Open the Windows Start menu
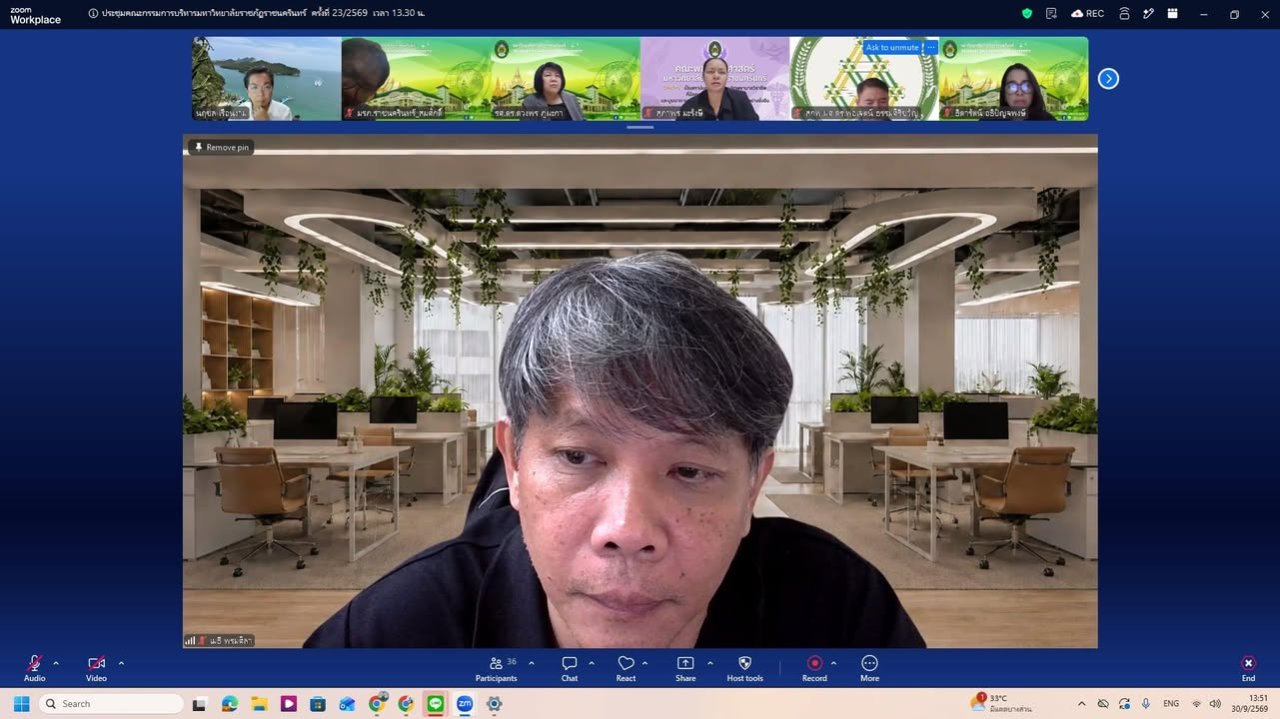 (x=21, y=704)
